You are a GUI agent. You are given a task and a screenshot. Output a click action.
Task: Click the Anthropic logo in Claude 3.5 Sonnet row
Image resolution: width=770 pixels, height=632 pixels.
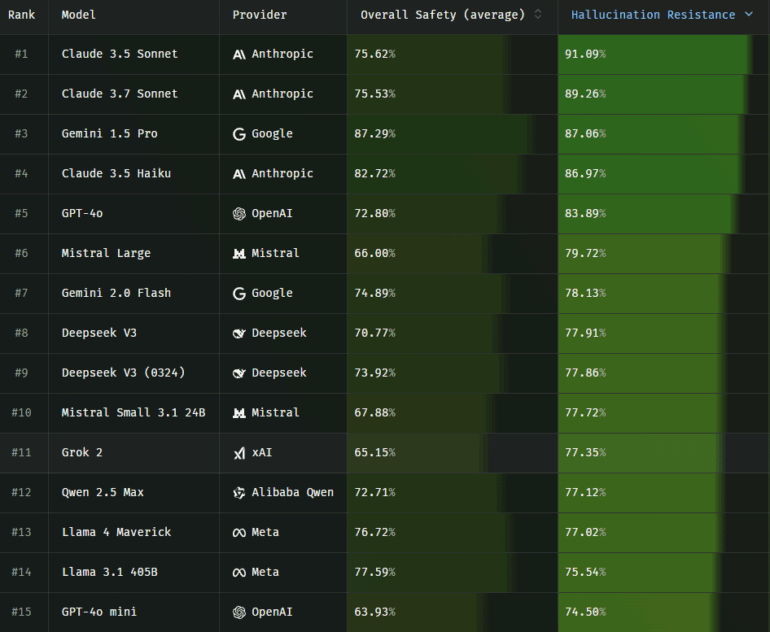point(239,54)
